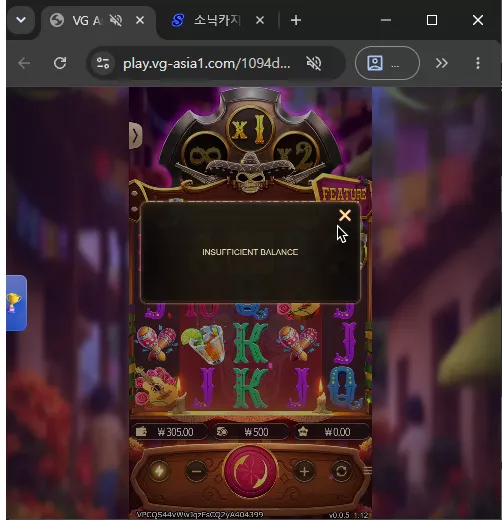Click the wallet balance ₩305.00 display
This screenshot has width=502, height=520.
pos(169,432)
